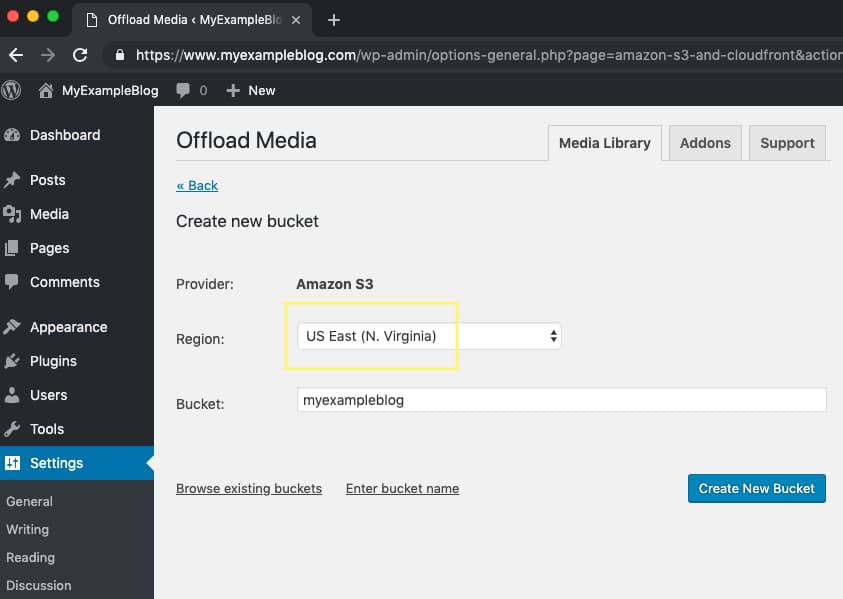This screenshot has width=843, height=599.
Task: Switch to the Support tab
Action: pyautogui.click(x=787, y=143)
